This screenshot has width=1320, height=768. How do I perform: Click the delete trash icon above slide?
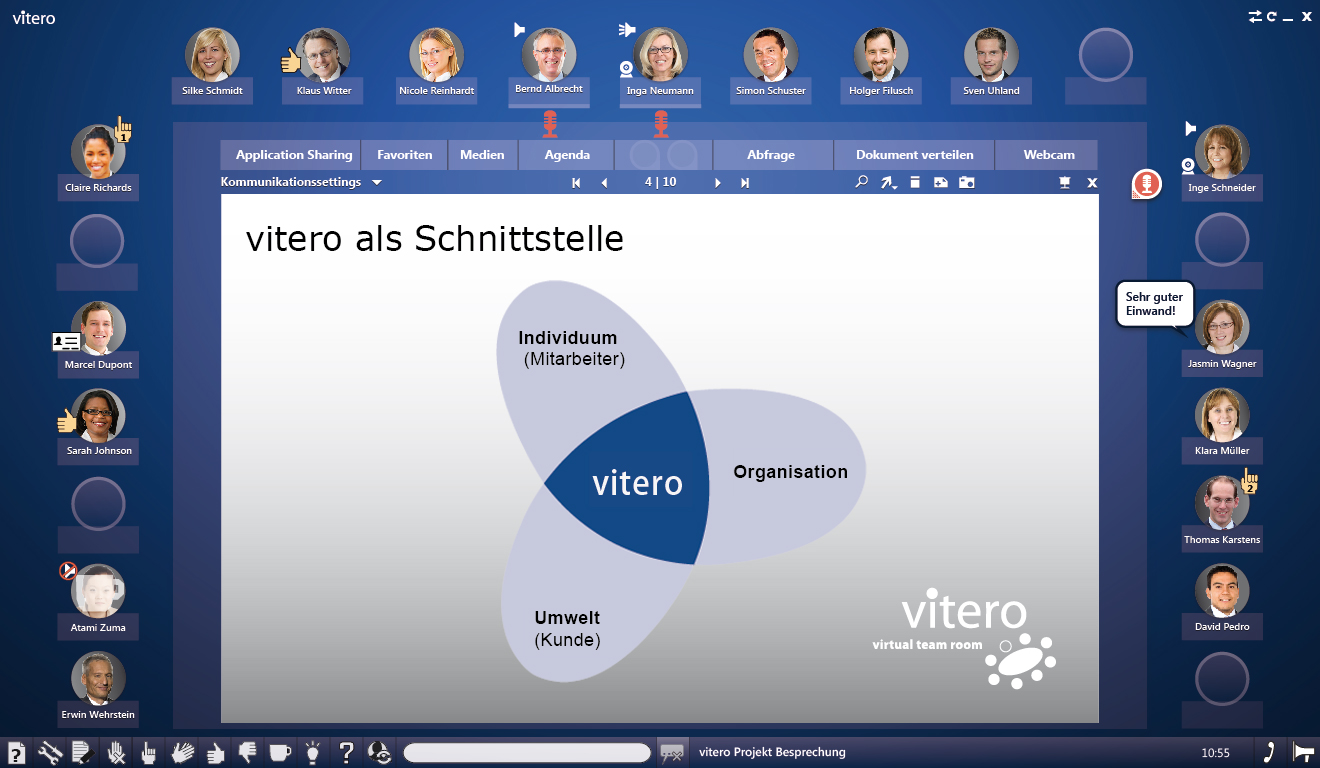click(914, 182)
